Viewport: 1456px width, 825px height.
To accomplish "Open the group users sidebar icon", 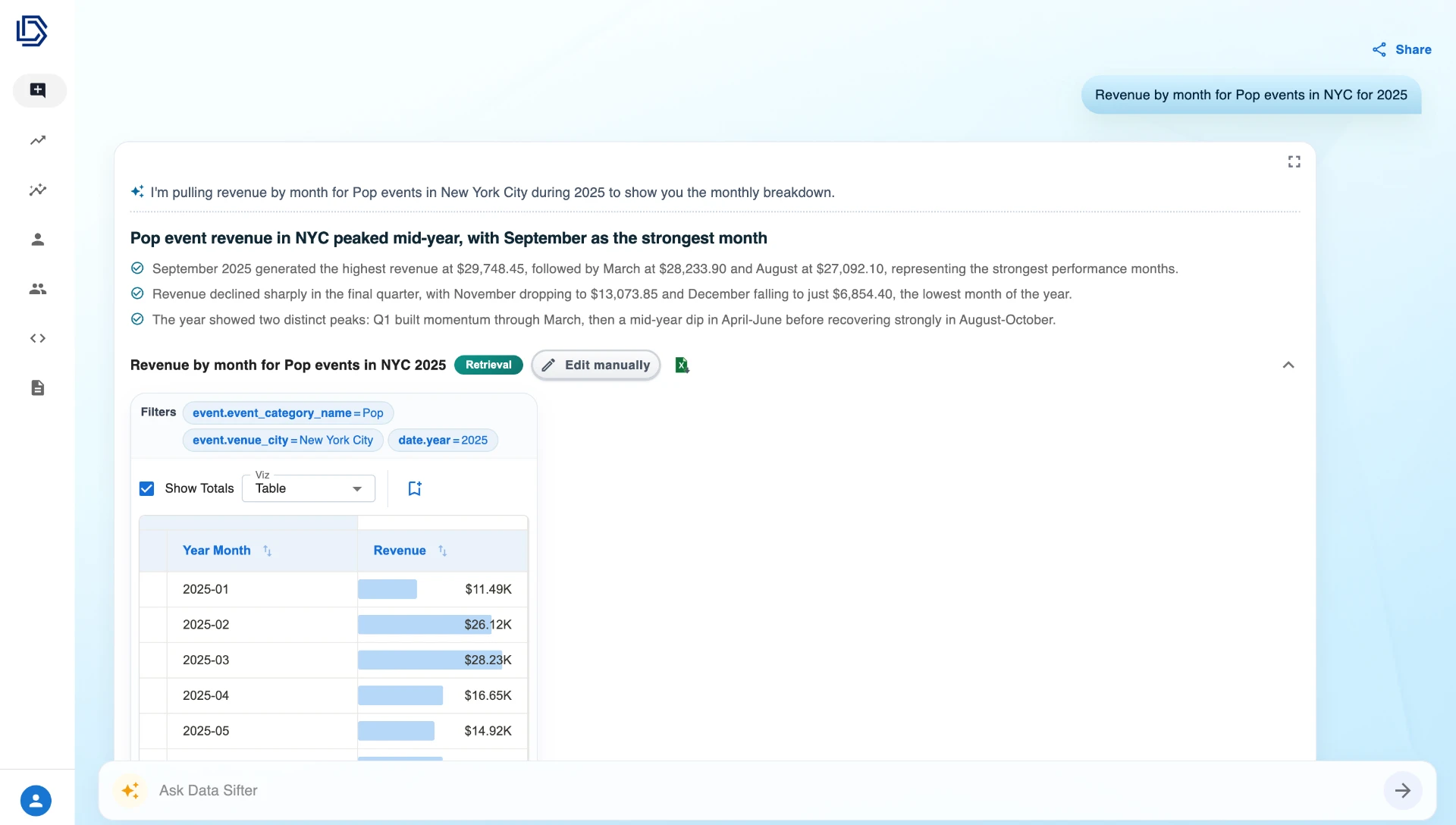I will (x=38, y=289).
